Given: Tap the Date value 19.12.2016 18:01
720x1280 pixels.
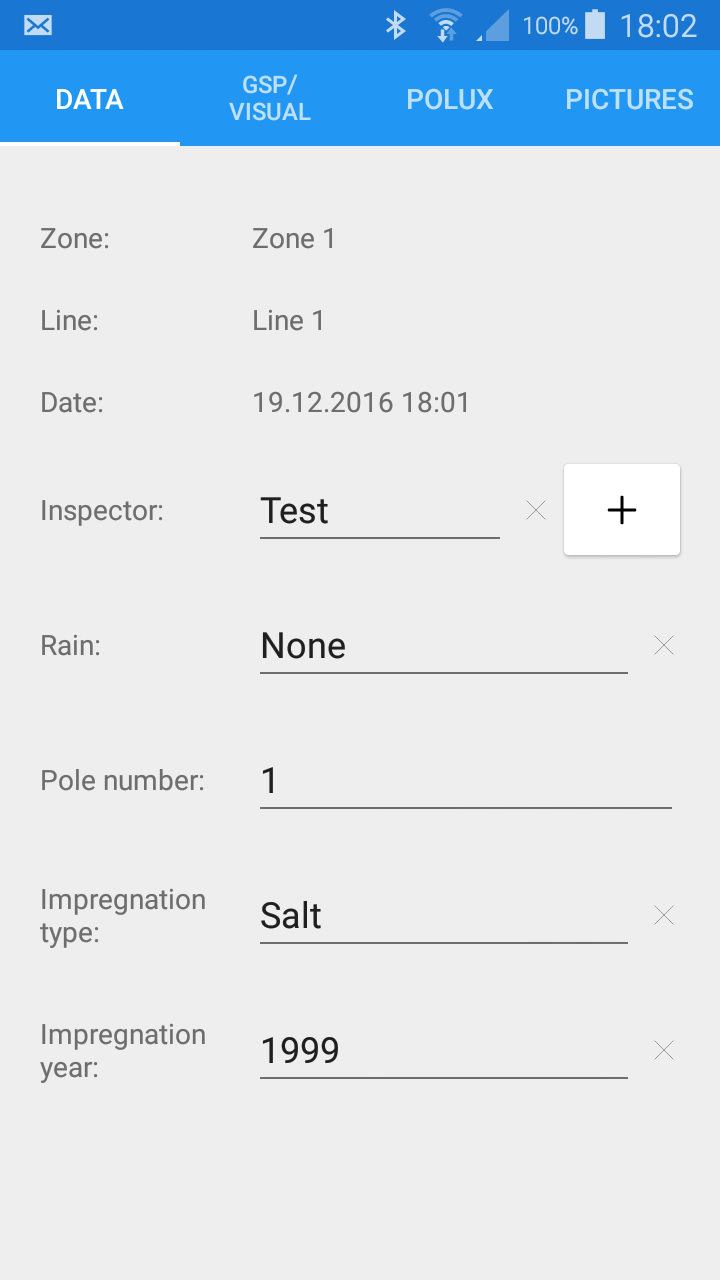Looking at the screenshot, I should pos(361,403).
